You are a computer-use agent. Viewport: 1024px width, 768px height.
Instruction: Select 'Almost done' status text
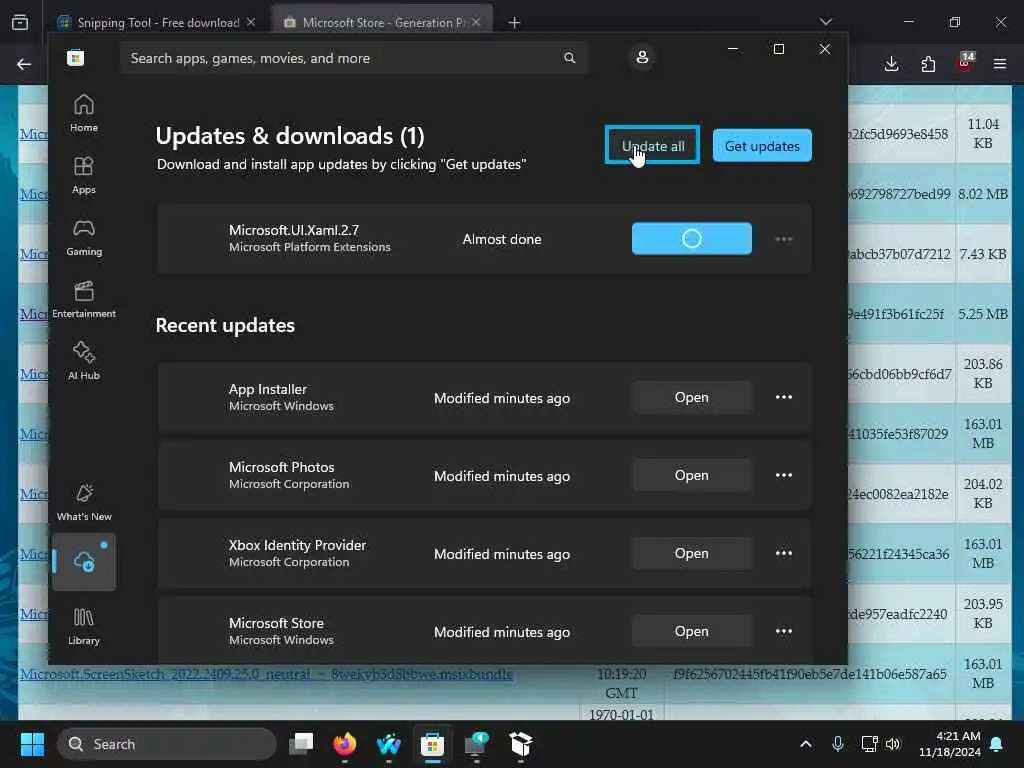point(502,239)
